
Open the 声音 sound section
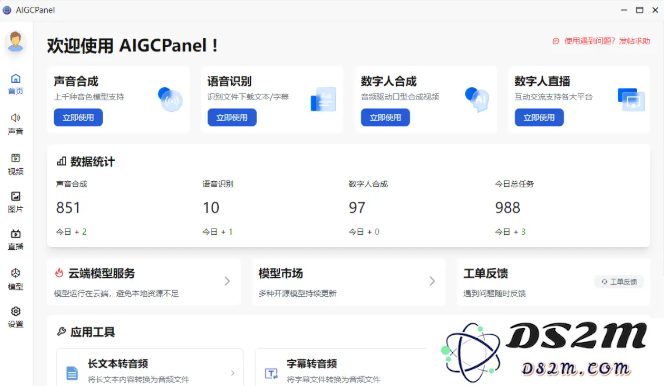click(16, 124)
